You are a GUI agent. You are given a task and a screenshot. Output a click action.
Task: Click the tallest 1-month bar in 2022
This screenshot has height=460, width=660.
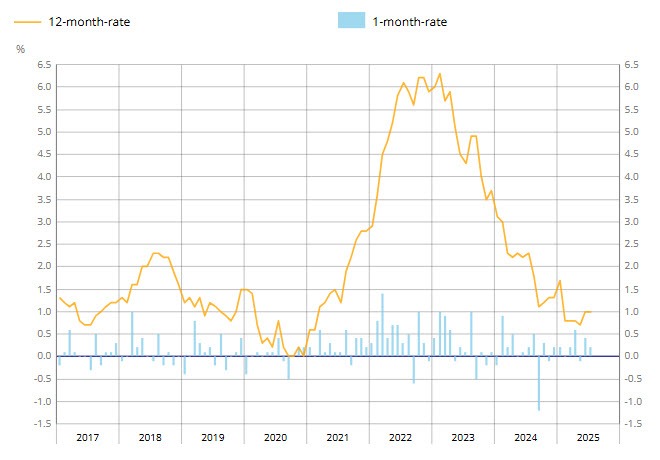(x=382, y=325)
